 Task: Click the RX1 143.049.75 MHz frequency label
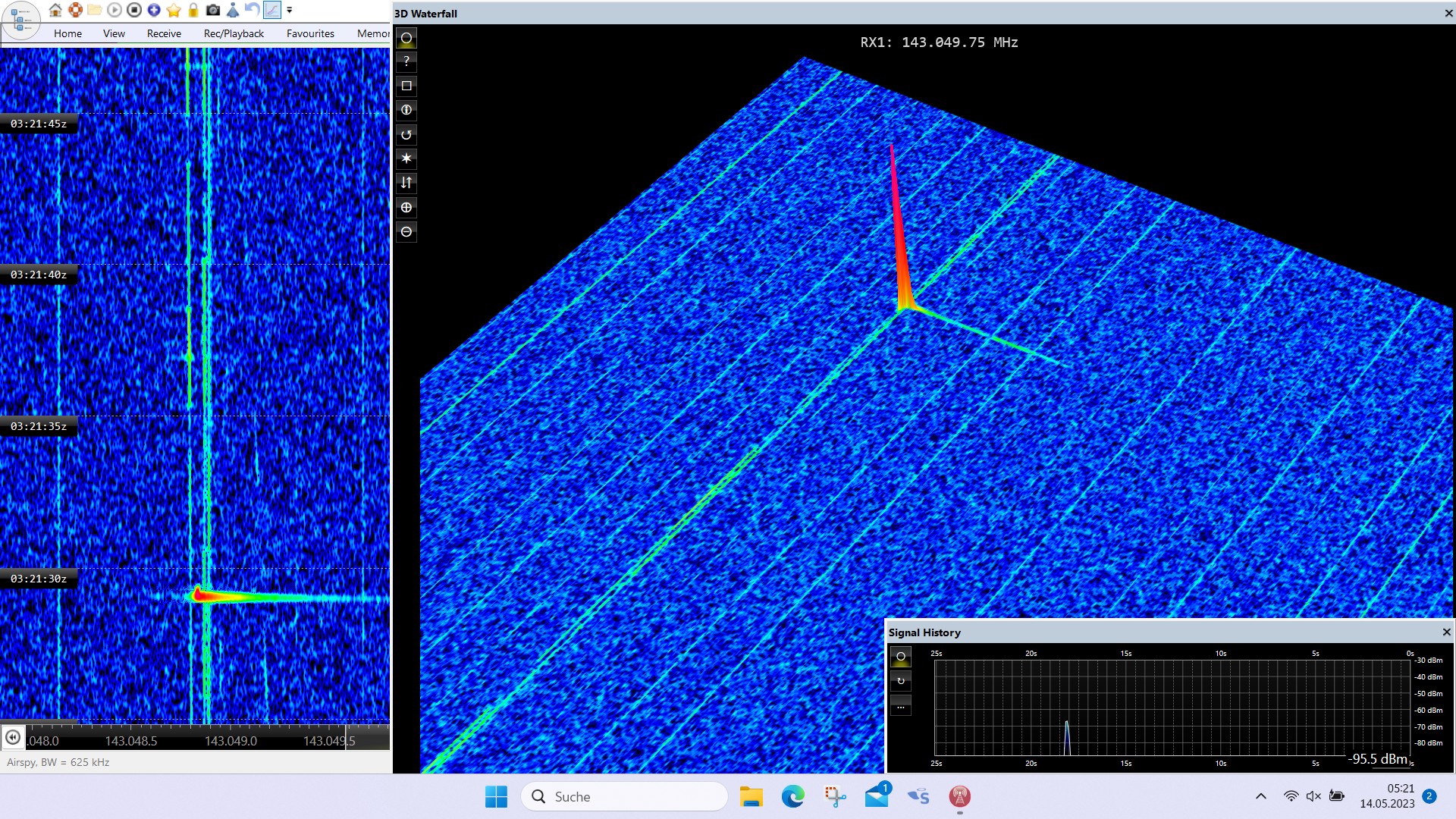click(x=939, y=42)
